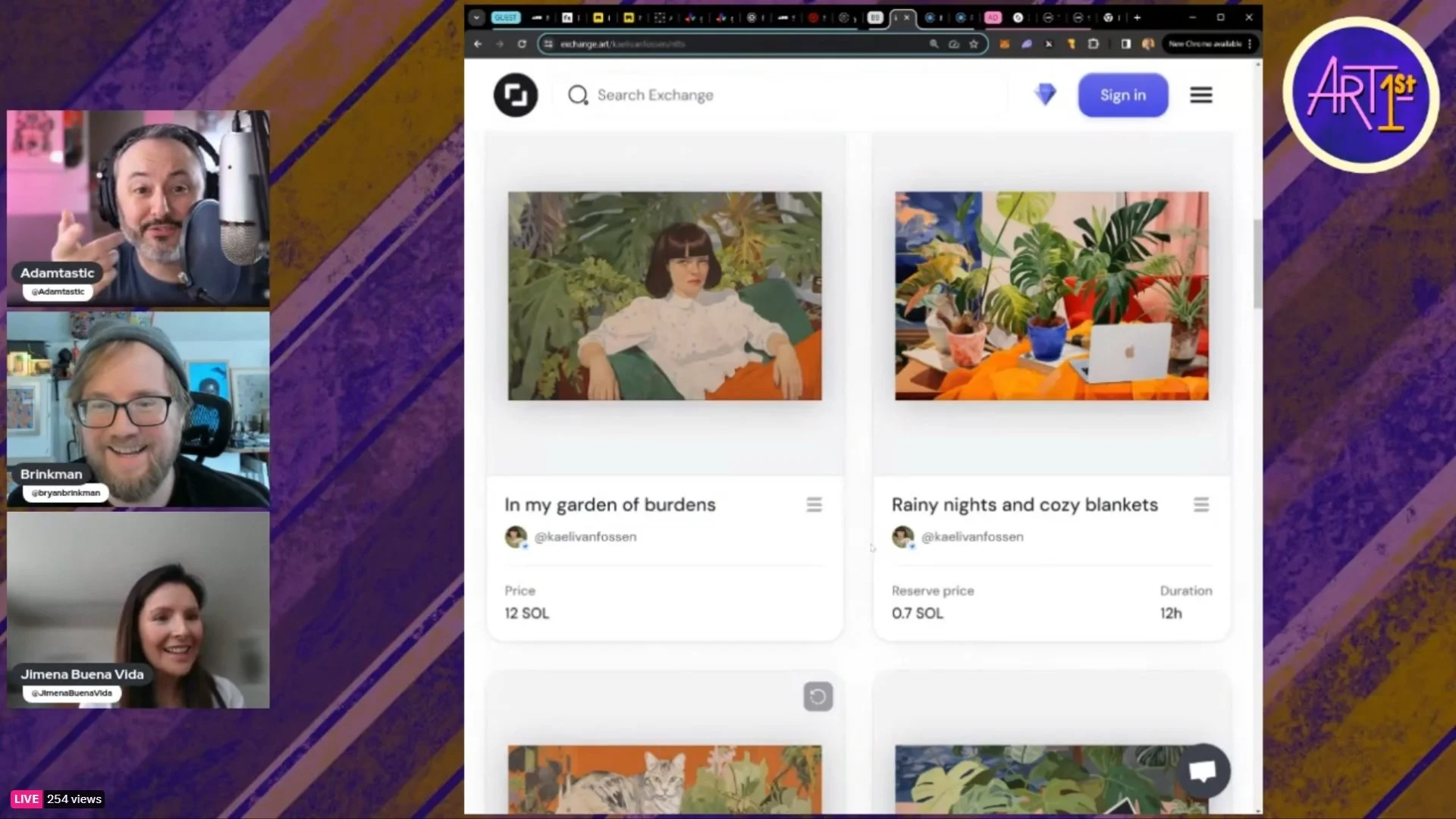Open options menu for Rainy nights and cozy blankets

pyautogui.click(x=1200, y=505)
